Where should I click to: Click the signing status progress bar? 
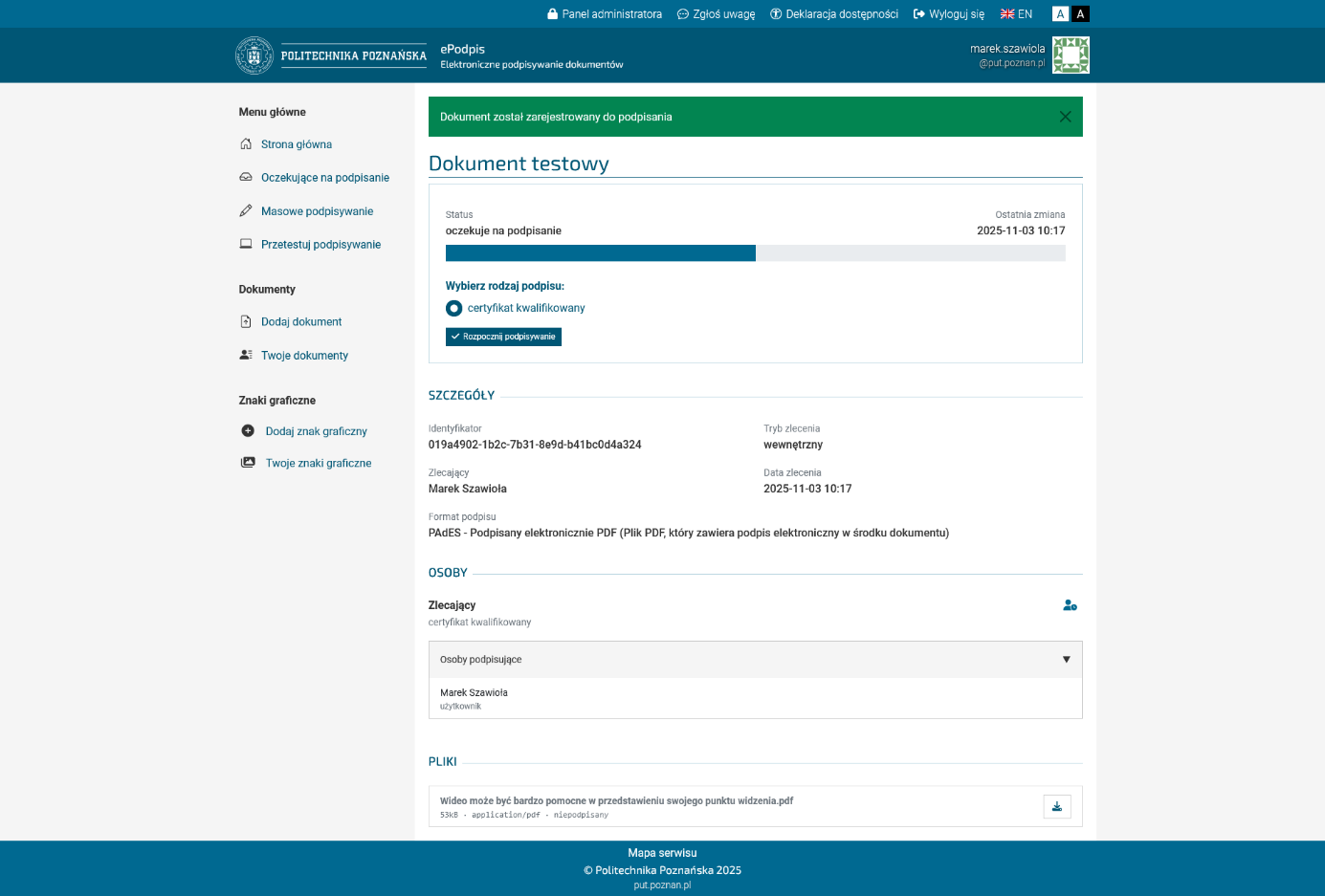tap(755, 253)
